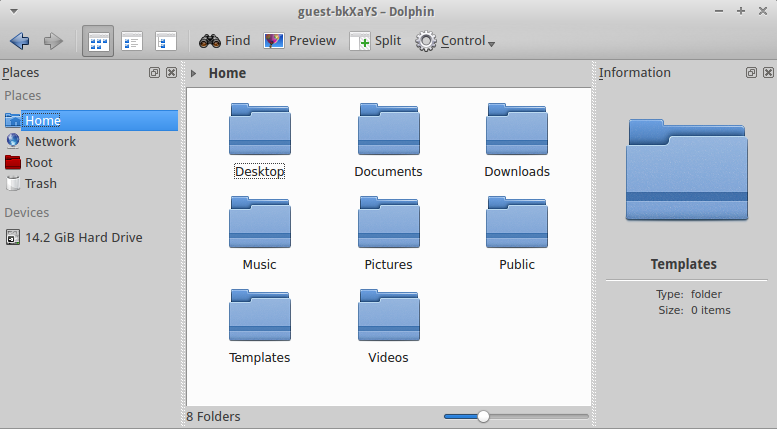Click the Documents folder label

pos(388,171)
